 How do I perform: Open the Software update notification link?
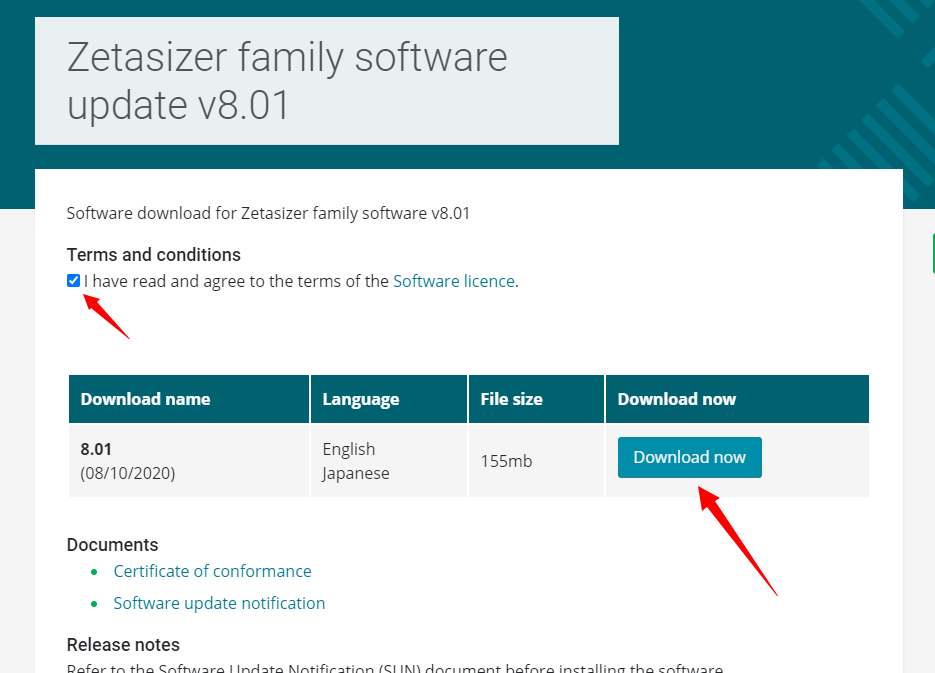pos(219,603)
